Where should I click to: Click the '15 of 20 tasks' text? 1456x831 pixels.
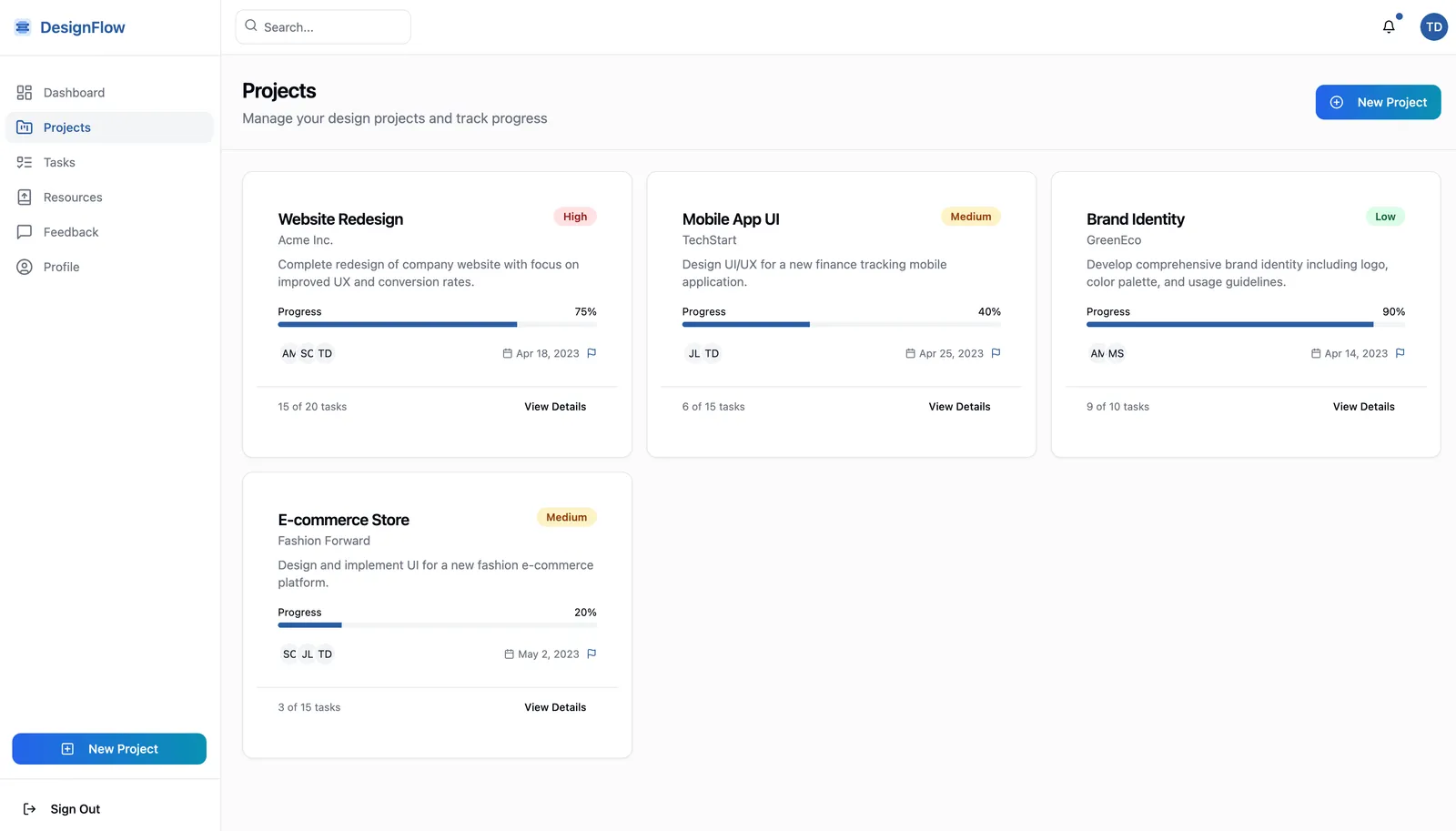312,407
